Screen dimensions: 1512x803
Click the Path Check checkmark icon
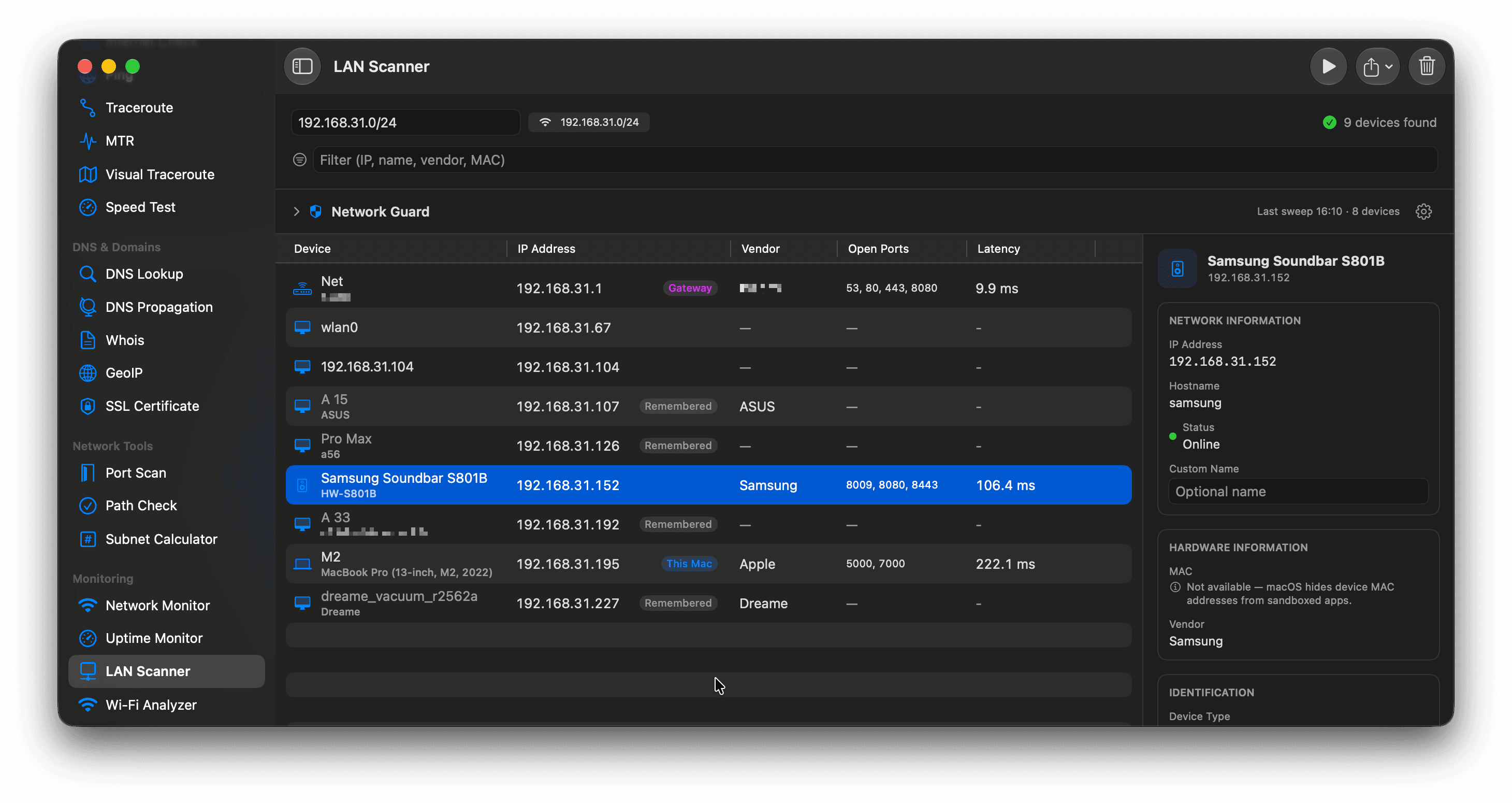coord(88,506)
